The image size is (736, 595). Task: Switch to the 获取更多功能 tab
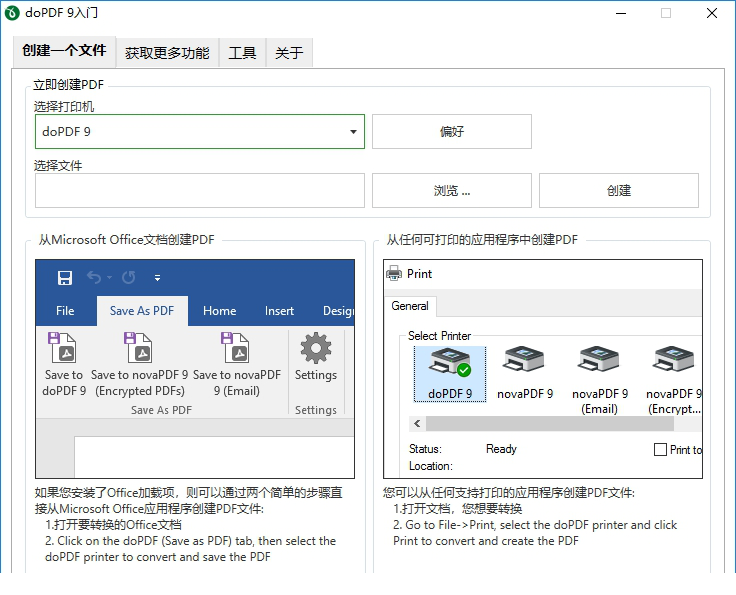pos(167,53)
